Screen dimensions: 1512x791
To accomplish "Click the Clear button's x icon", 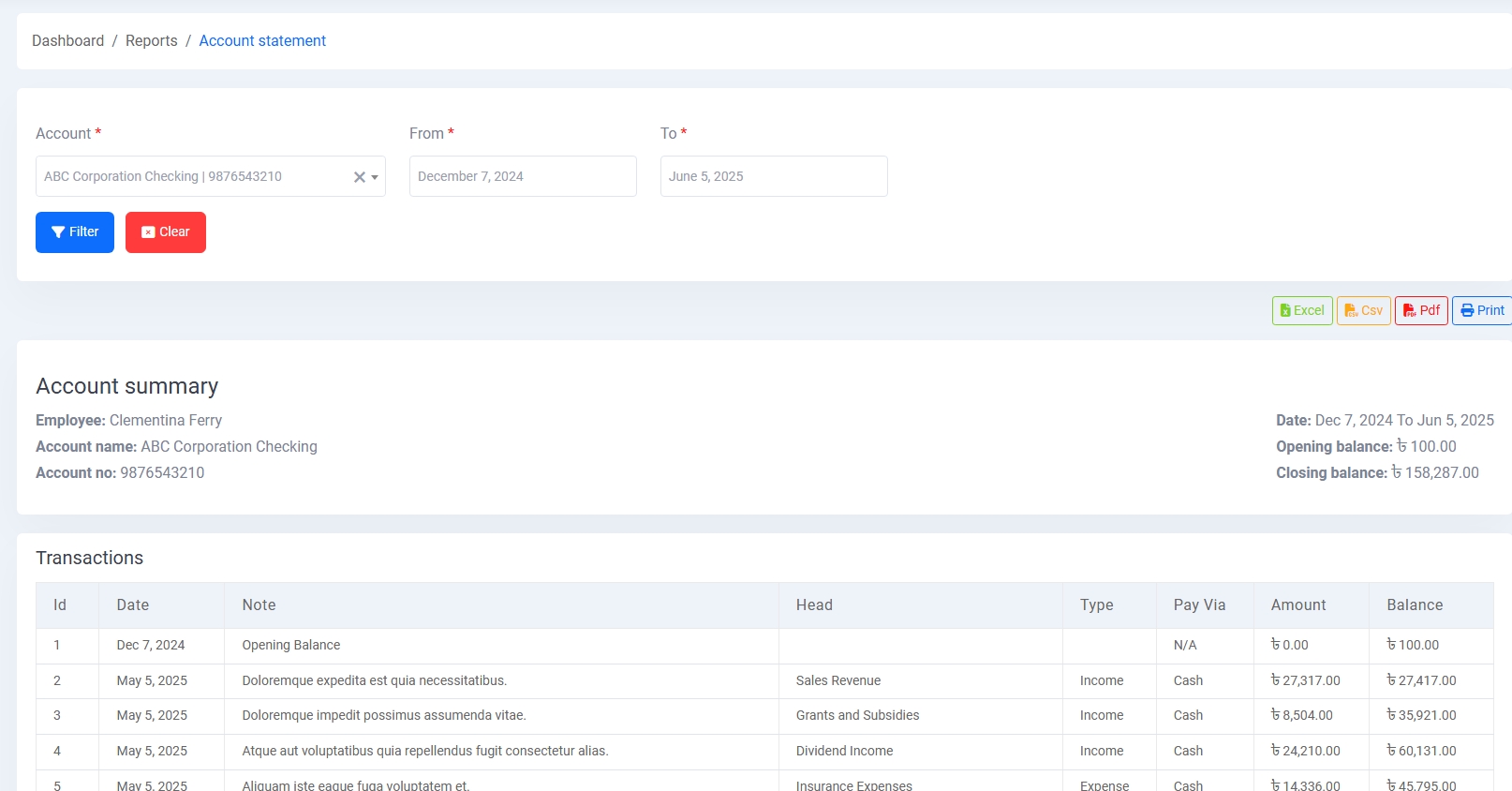I will tap(148, 232).
